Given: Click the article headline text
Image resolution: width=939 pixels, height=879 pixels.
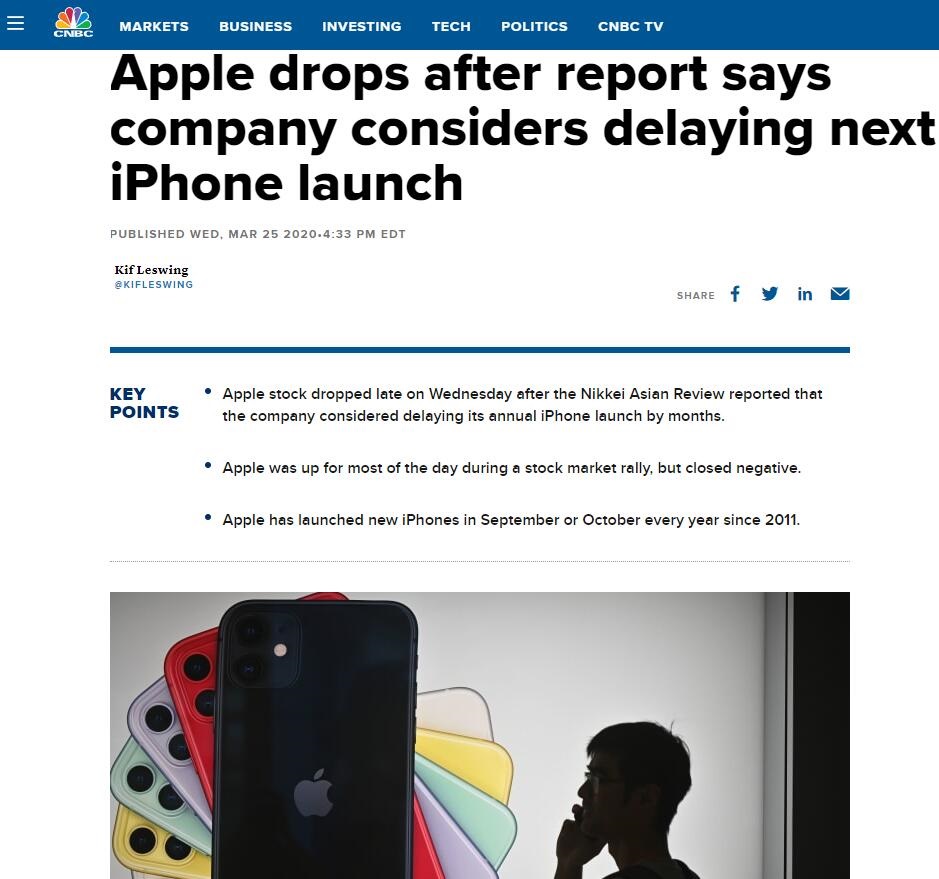Looking at the screenshot, I should [522, 128].
